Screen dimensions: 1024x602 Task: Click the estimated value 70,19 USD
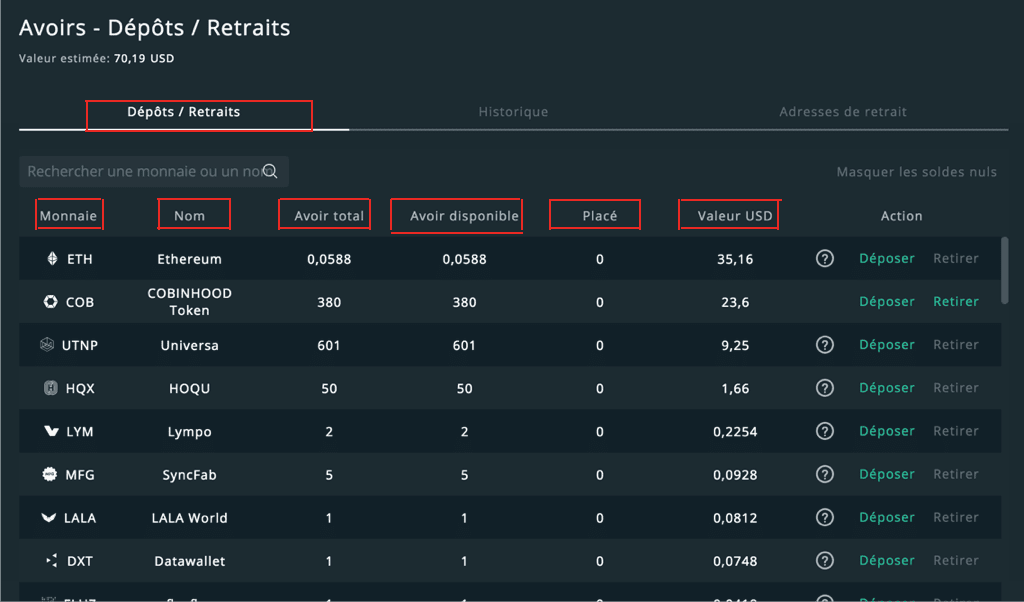[x=144, y=58]
